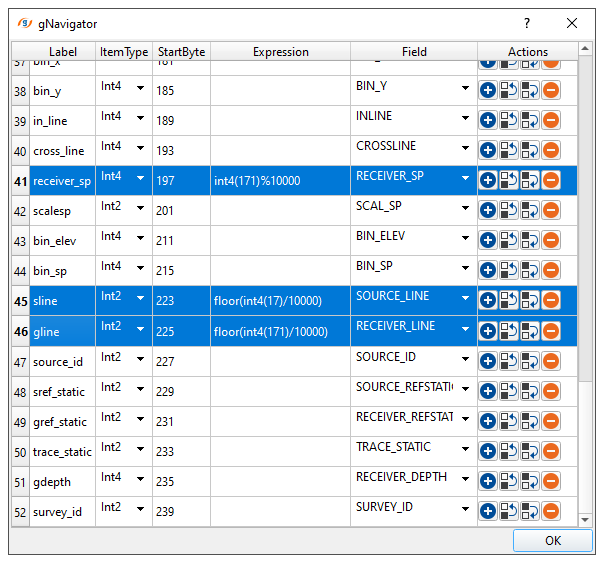The image size is (601, 565).
Task: Click the receiver_sp expression cell
Action: [x=280, y=181]
